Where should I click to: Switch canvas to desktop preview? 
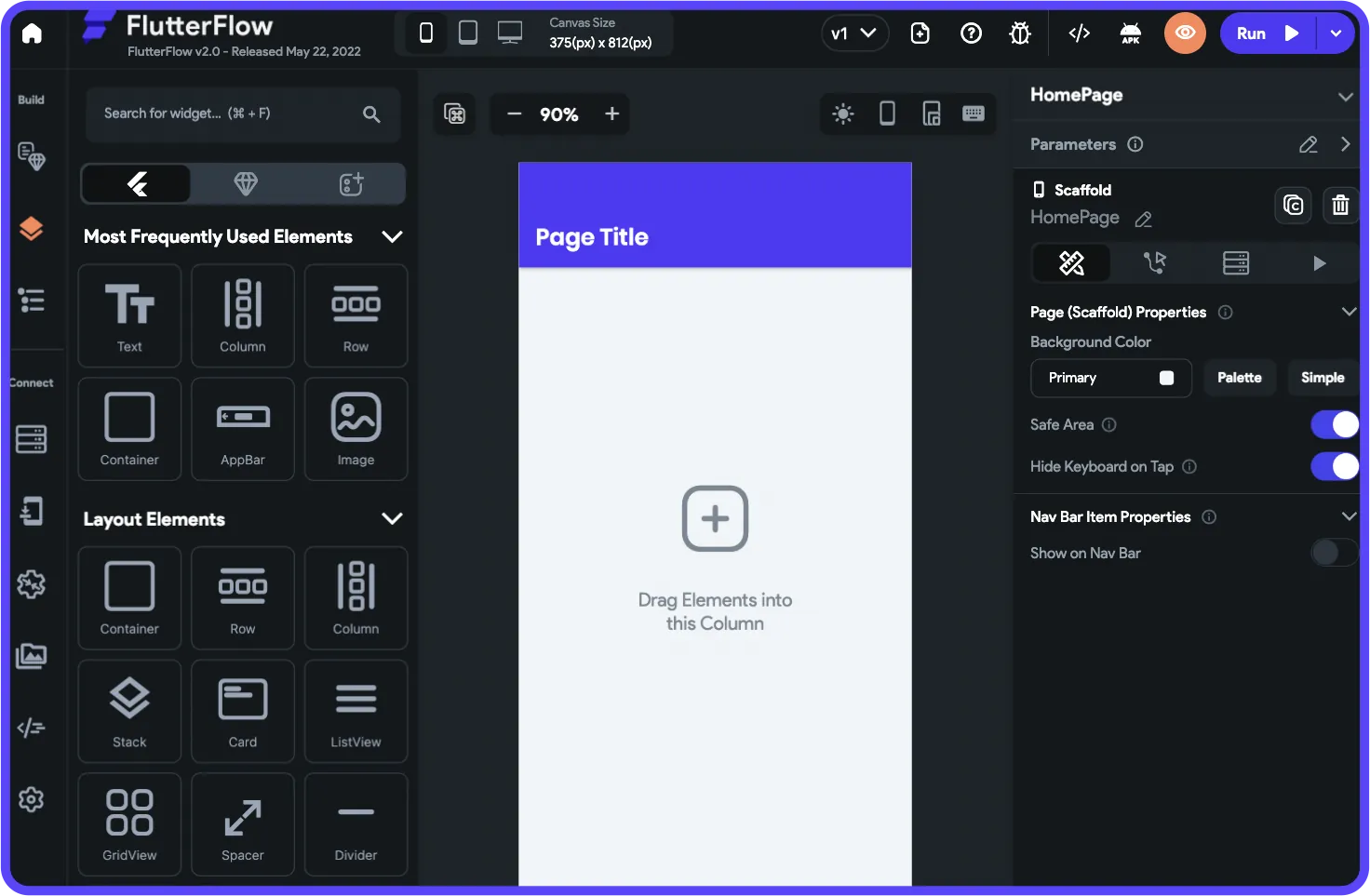(509, 32)
